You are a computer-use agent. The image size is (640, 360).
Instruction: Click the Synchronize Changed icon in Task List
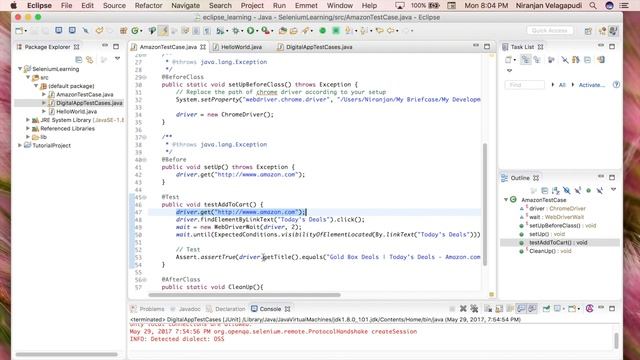(601, 60)
